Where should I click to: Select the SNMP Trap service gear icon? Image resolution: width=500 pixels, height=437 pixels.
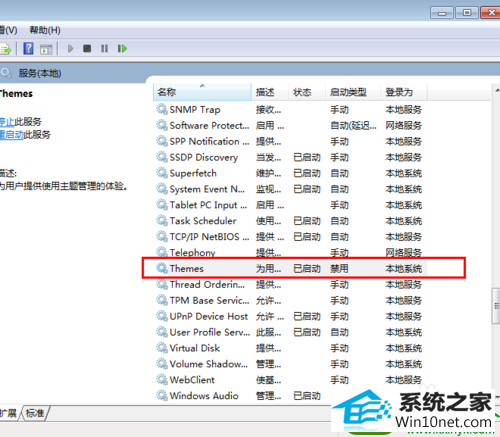(x=162, y=109)
